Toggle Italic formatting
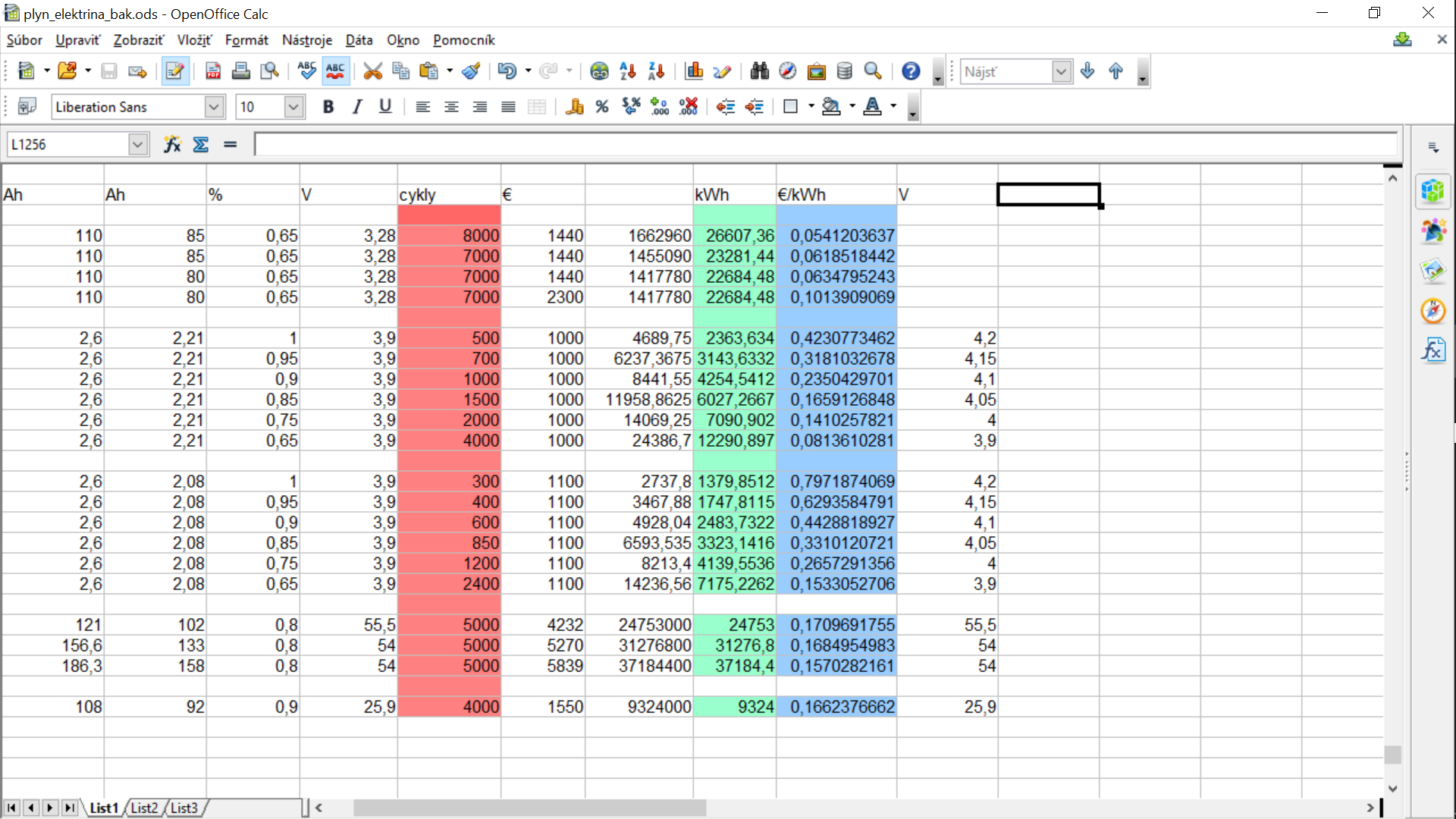The image size is (1456, 819). (x=356, y=107)
